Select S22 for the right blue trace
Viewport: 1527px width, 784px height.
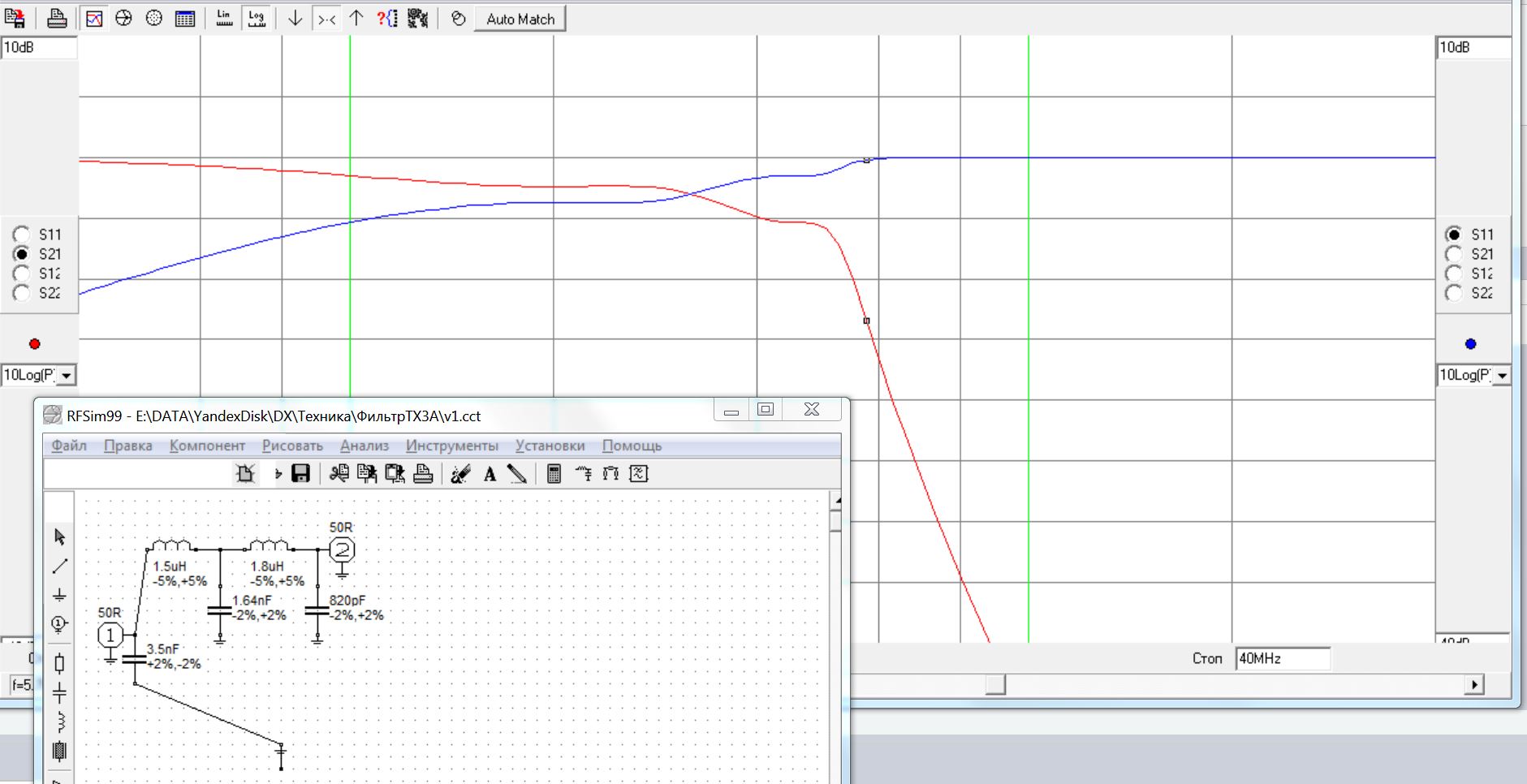(1454, 293)
